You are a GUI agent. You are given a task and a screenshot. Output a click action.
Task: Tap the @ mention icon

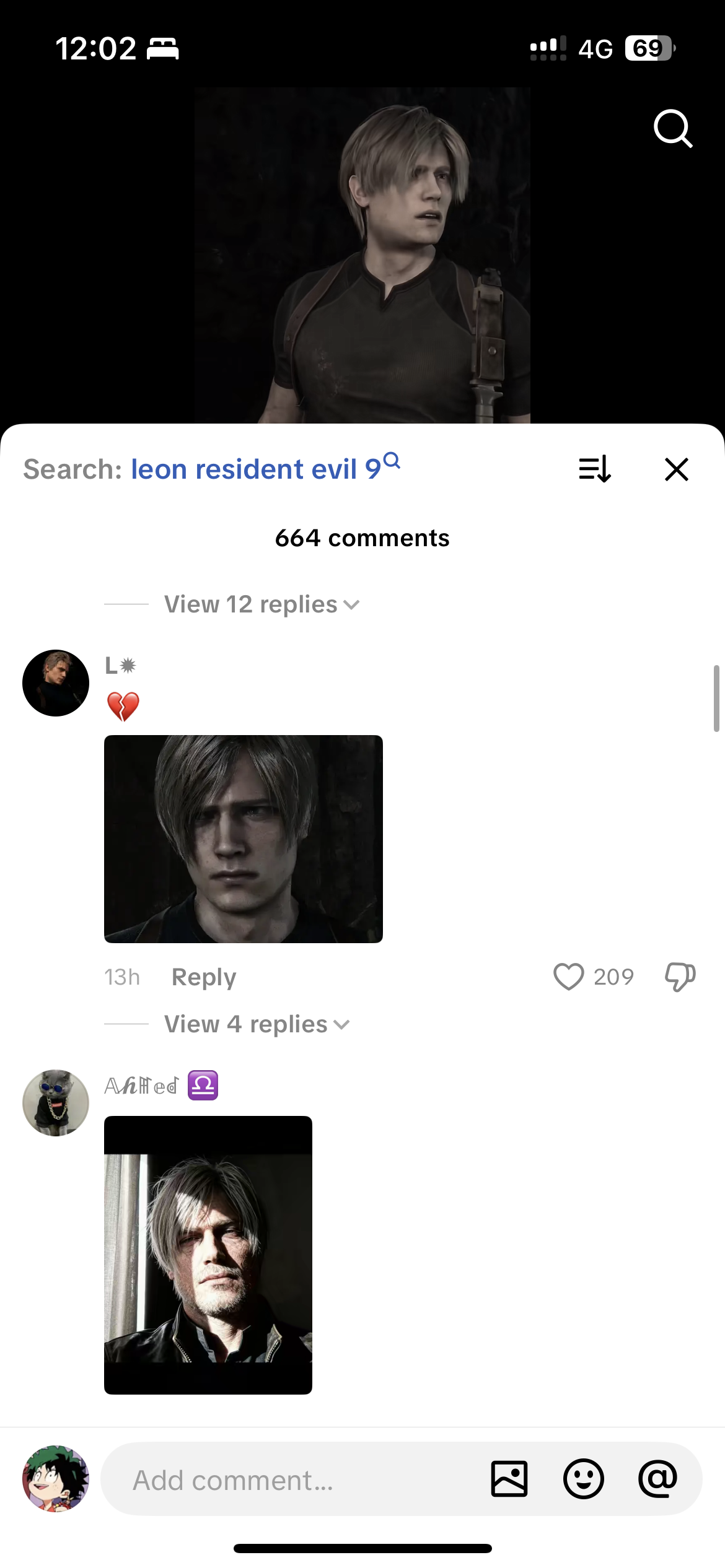tap(657, 1479)
